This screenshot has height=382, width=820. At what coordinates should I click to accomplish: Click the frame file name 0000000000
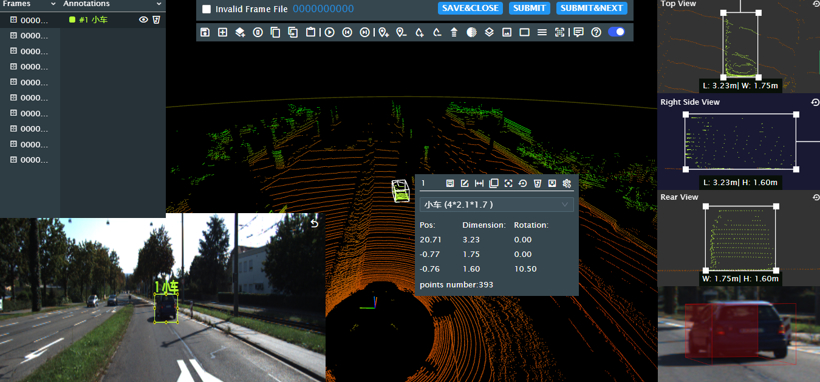(323, 9)
